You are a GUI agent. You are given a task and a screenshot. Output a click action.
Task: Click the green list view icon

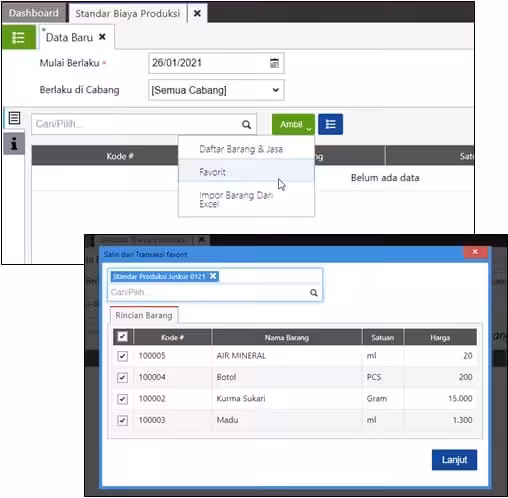[x=18, y=37]
